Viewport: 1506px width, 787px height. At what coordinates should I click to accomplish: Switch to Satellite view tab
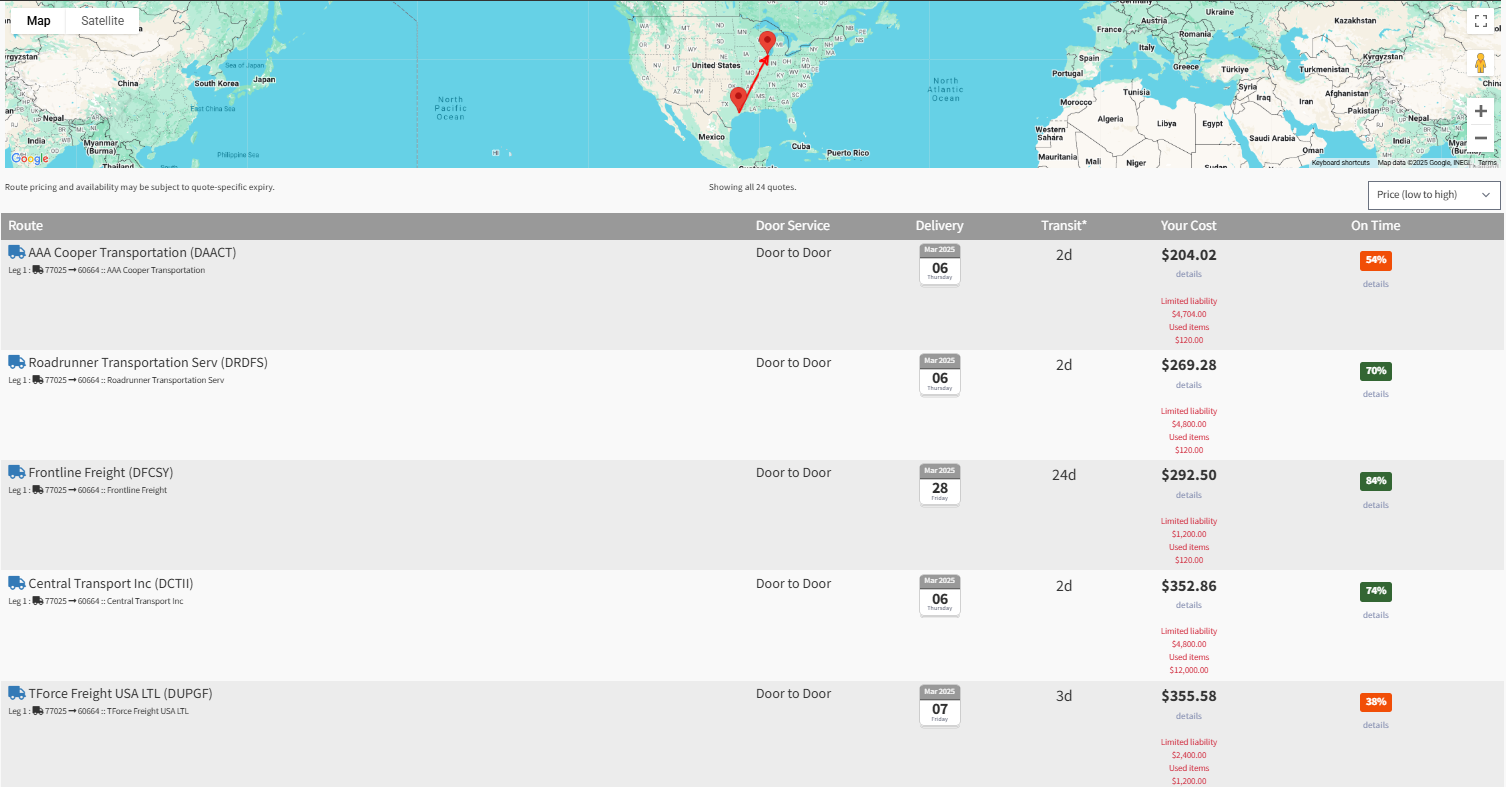(x=103, y=21)
